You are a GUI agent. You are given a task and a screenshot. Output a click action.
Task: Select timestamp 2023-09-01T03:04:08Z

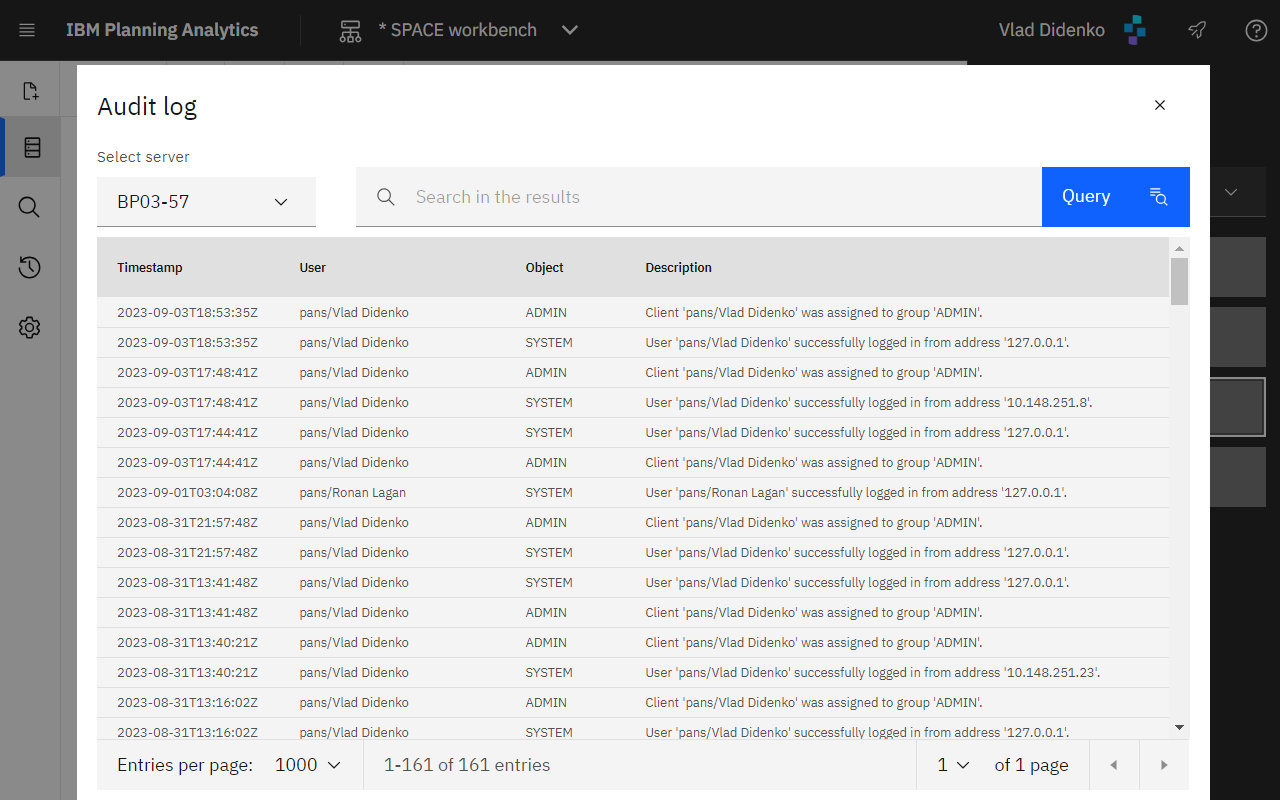point(188,493)
